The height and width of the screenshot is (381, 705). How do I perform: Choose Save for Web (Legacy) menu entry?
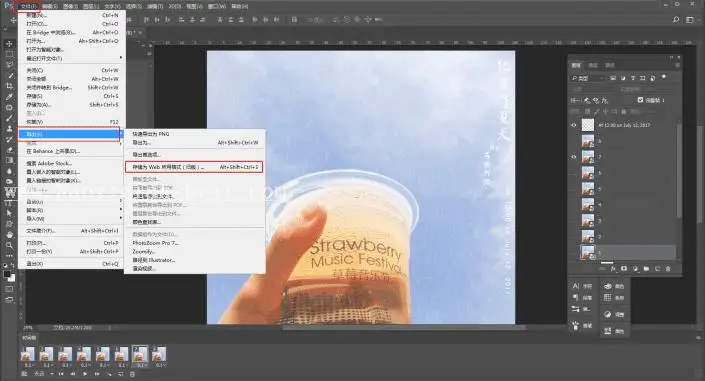[x=194, y=167]
